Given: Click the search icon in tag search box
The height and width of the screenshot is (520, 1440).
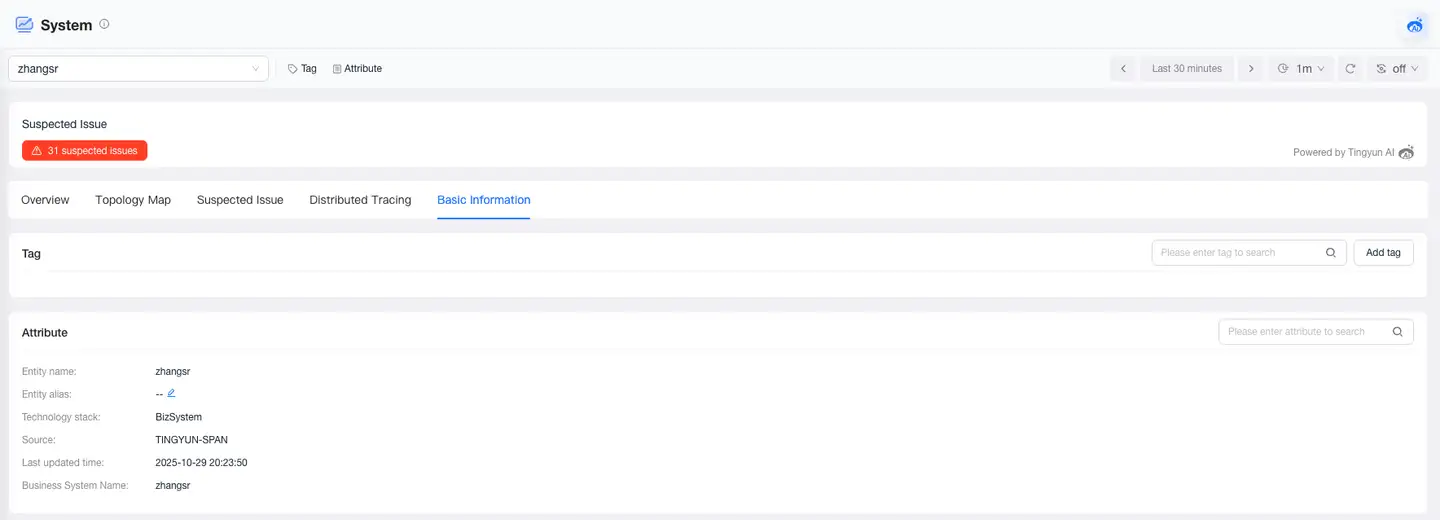Looking at the screenshot, I should (x=1330, y=253).
